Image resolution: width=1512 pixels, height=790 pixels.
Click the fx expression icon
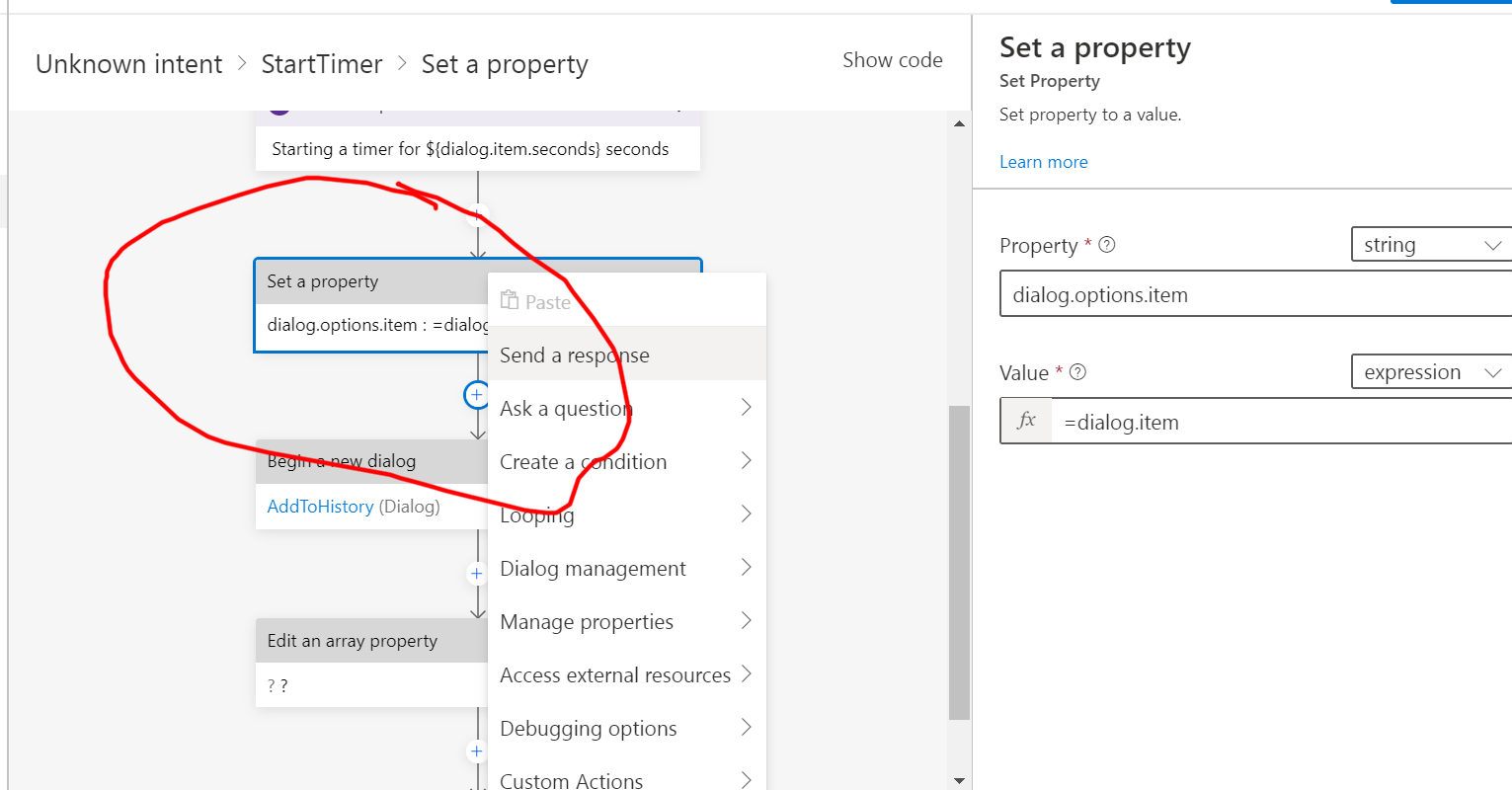click(1026, 422)
